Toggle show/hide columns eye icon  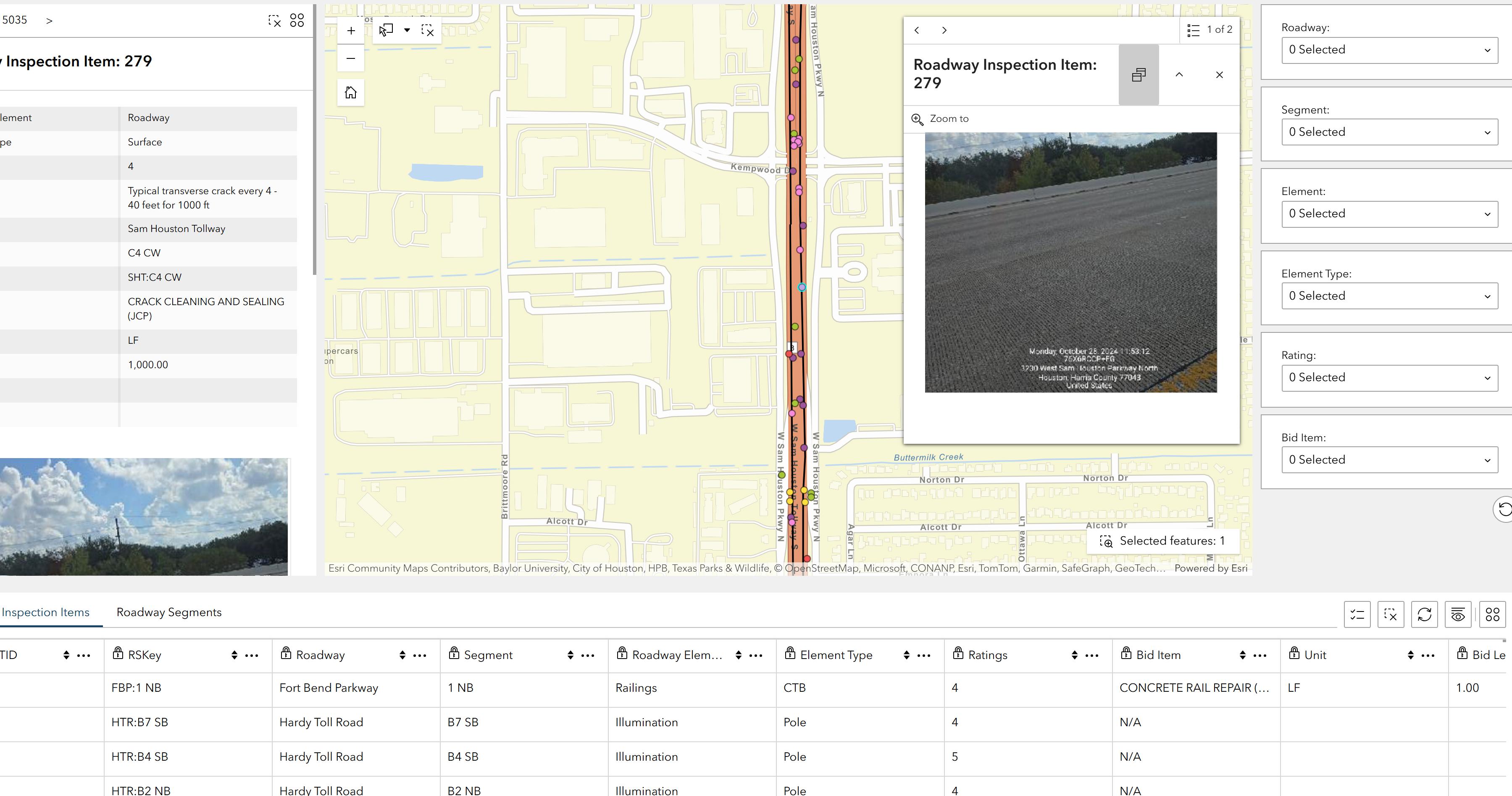(x=1457, y=614)
